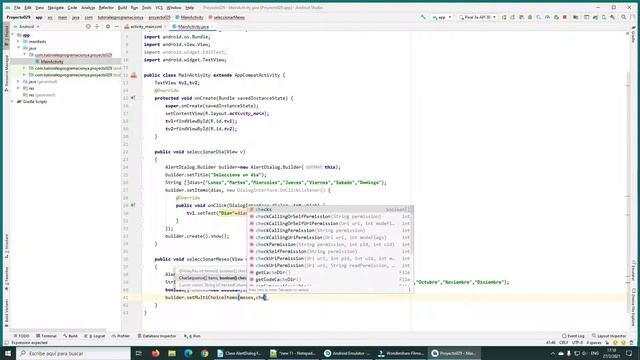Open the app run configuration dropdown
Image resolution: width=640 pixels, height=360 pixels.
point(442,17)
